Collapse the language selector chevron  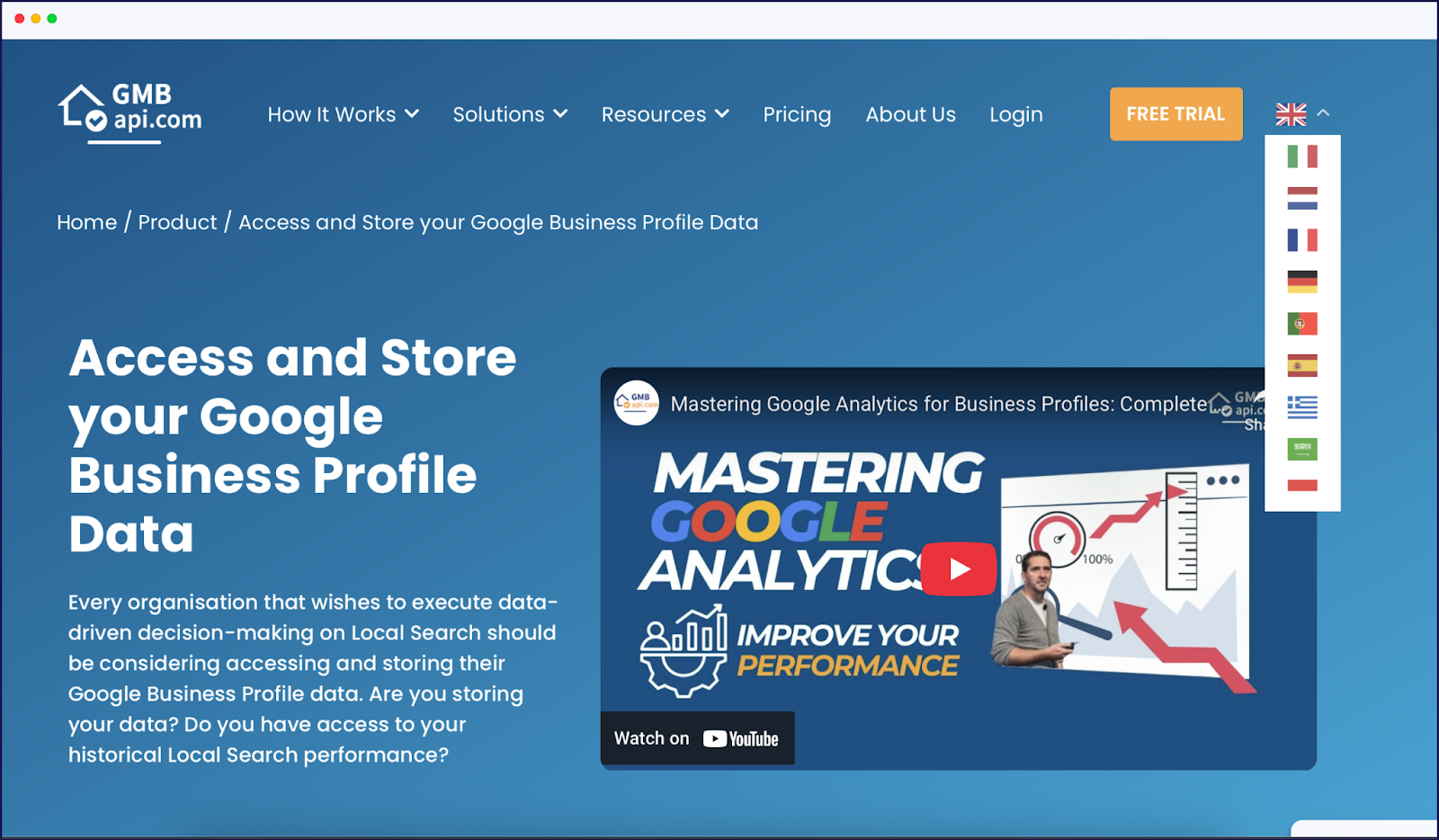click(1323, 113)
